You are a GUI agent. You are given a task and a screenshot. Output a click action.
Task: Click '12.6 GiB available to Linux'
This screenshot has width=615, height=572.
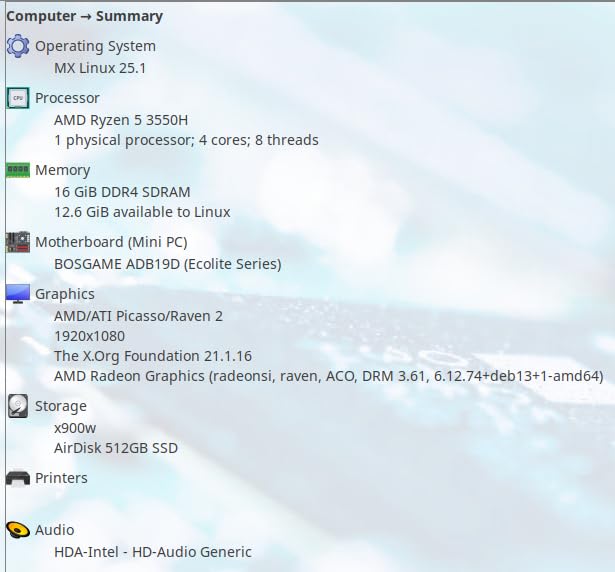click(142, 212)
